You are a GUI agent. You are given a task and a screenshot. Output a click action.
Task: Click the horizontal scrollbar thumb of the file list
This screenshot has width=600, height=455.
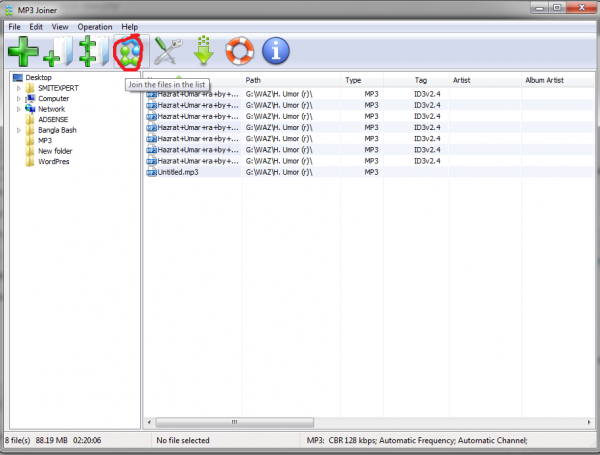point(235,422)
